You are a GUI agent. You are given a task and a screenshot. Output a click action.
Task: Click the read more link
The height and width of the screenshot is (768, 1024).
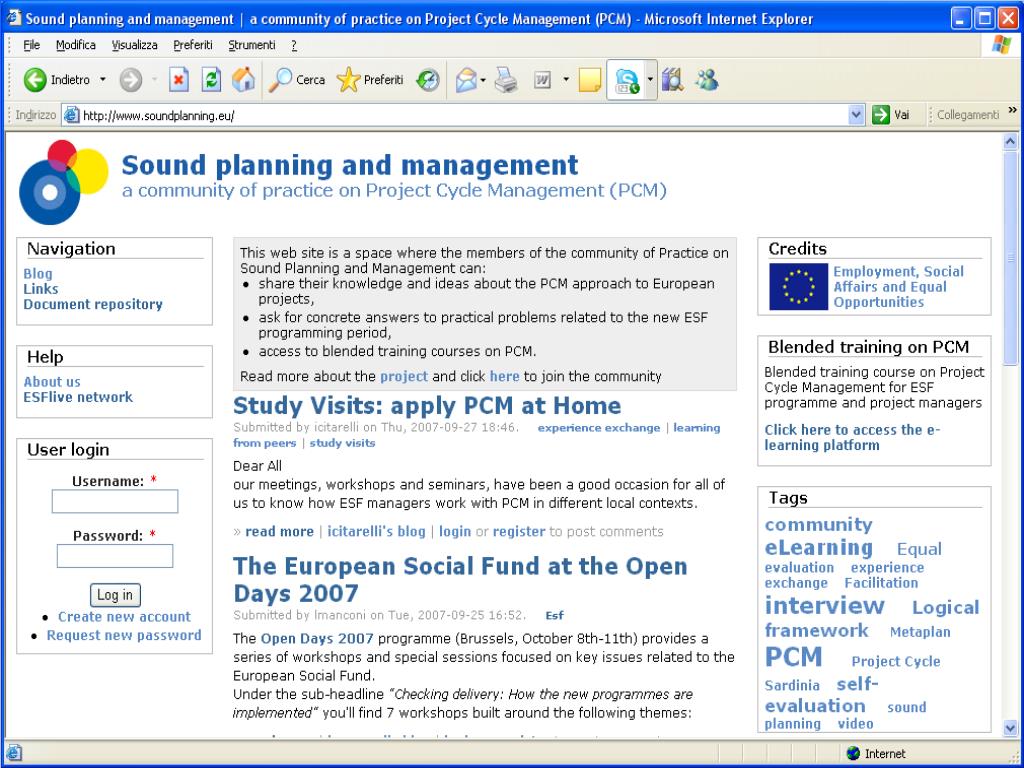280,532
